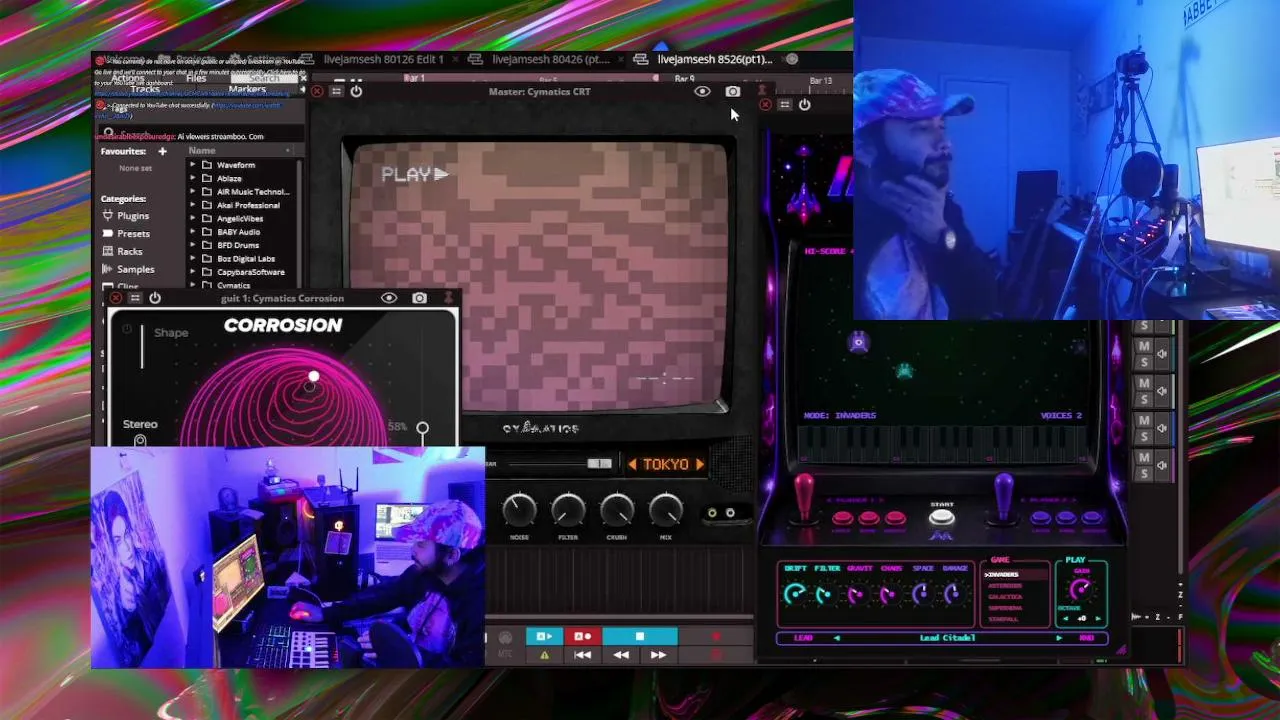Switch to livejamsesh 80126 Edit 1 tab

[x=383, y=59]
